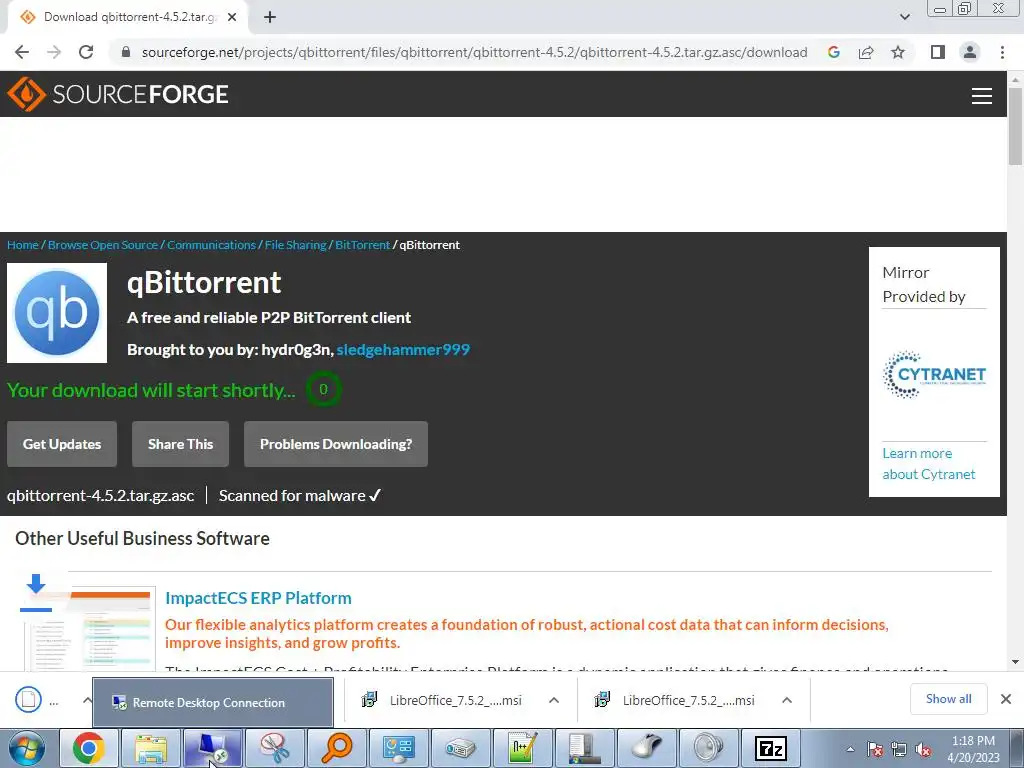Click the Google icon in address bar

(833, 52)
